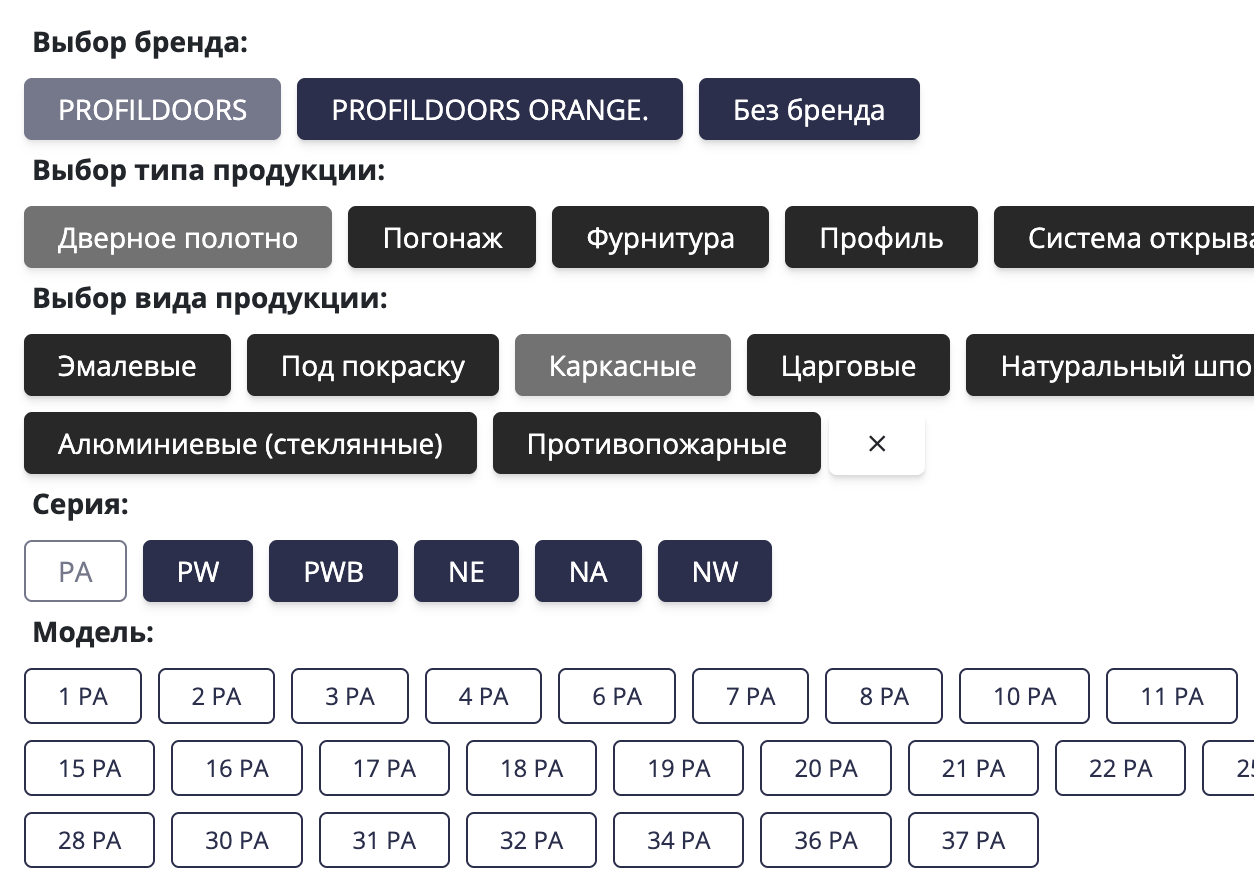Image resolution: width=1254 pixels, height=888 pixels.
Task: Choose the Без бренда option
Action: click(x=809, y=109)
